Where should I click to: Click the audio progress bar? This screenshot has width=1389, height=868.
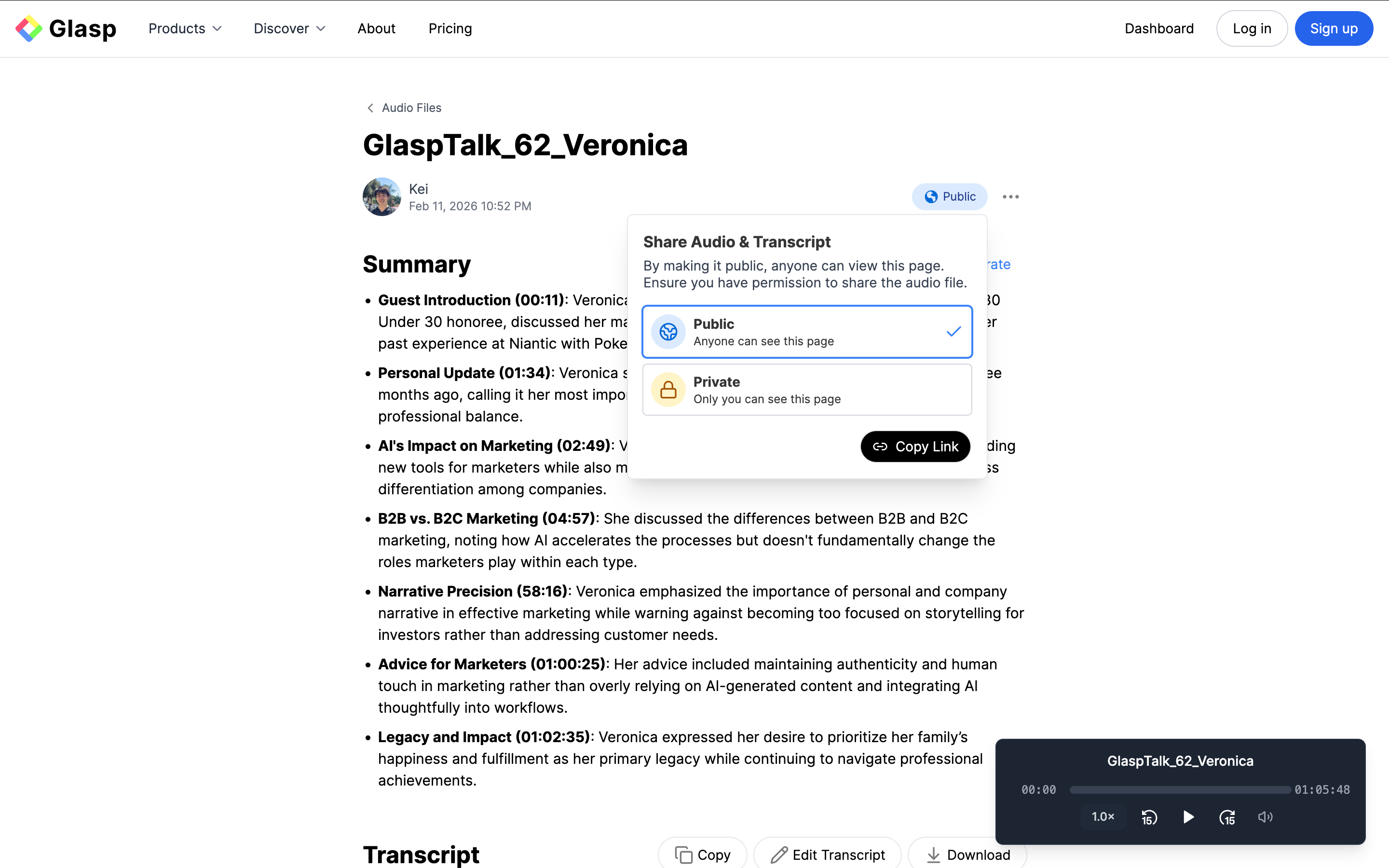pyautogui.click(x=1180, y=790)
